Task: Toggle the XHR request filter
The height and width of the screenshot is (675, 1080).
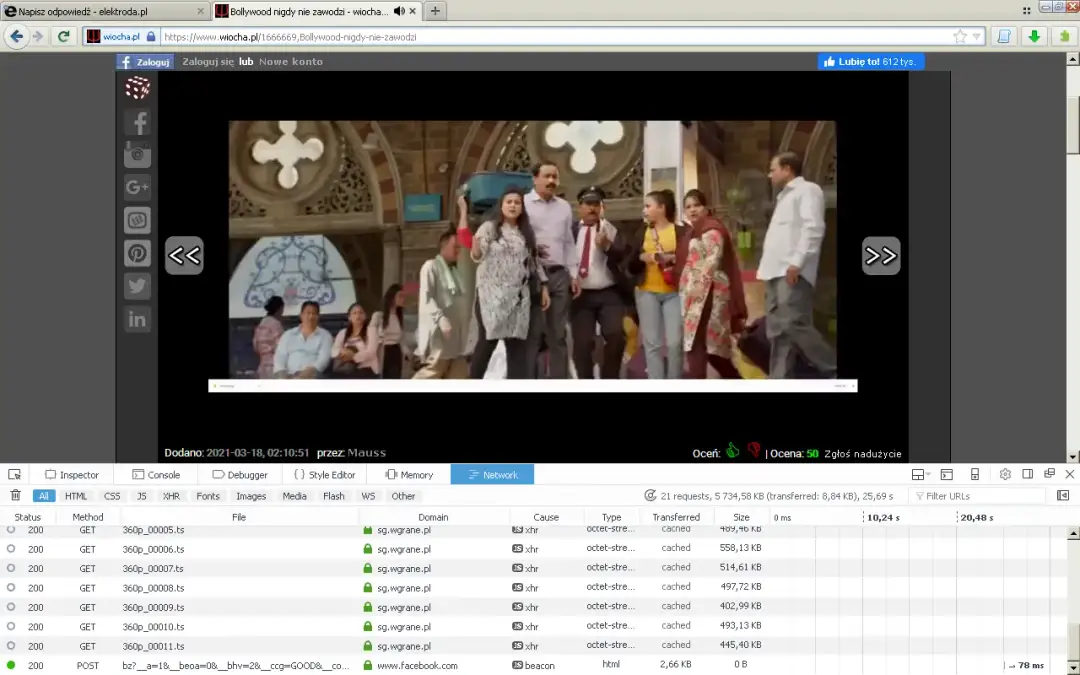Action: point(171,496)
